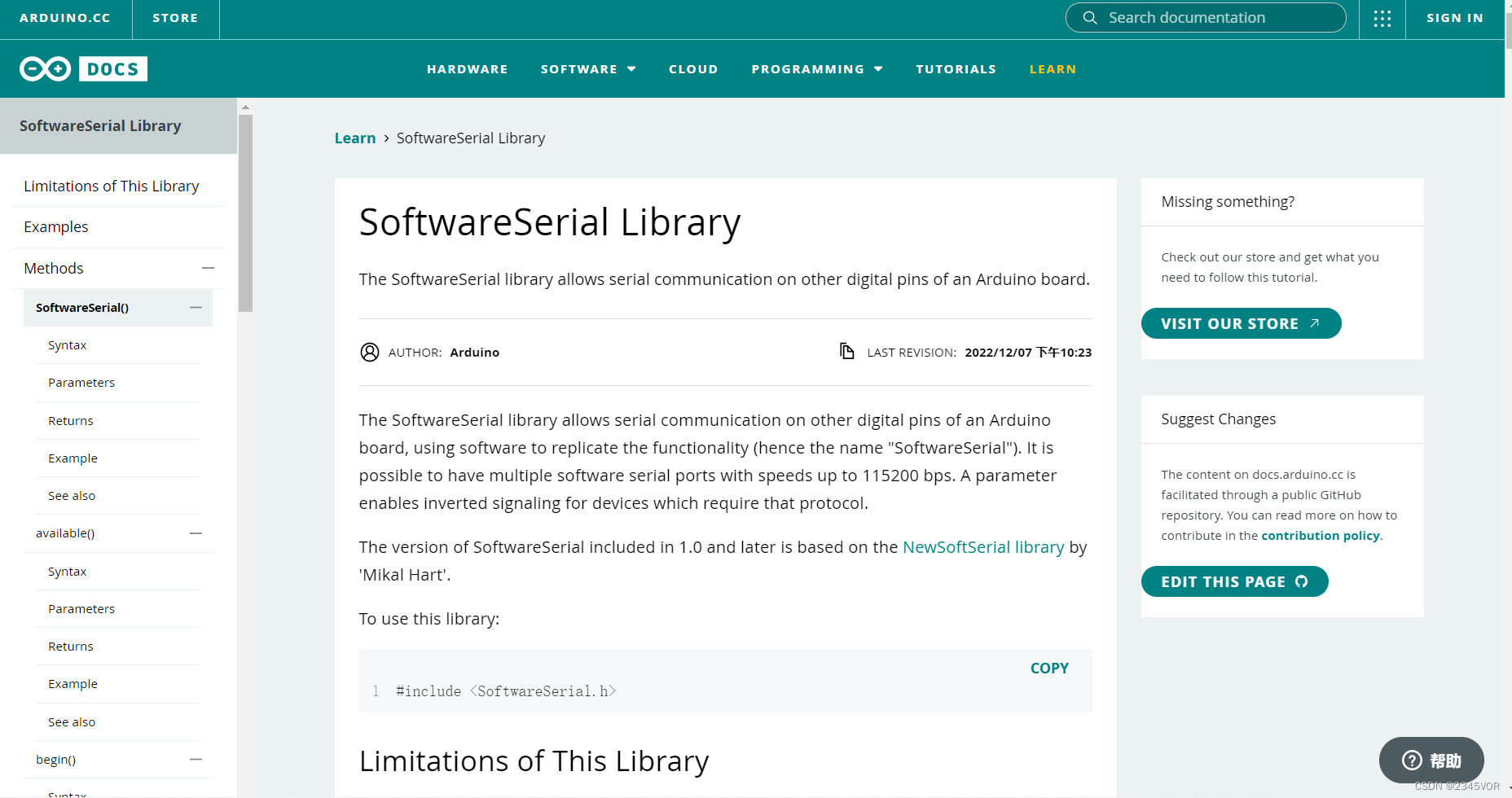Image resolution: width=1512 pixels, height=798 pixels.
Task: Select Returns under available()
Action: pyautogui.click(x=71, y=647)
